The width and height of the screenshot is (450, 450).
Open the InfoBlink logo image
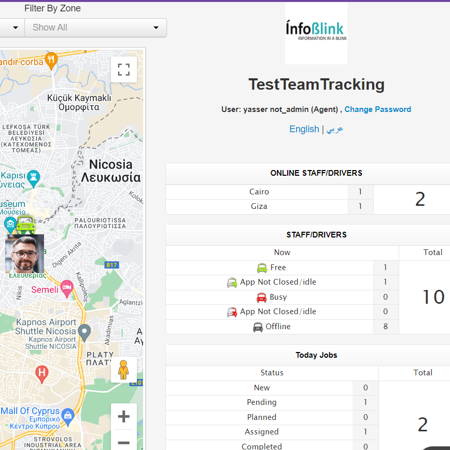[x=316, y=33]
